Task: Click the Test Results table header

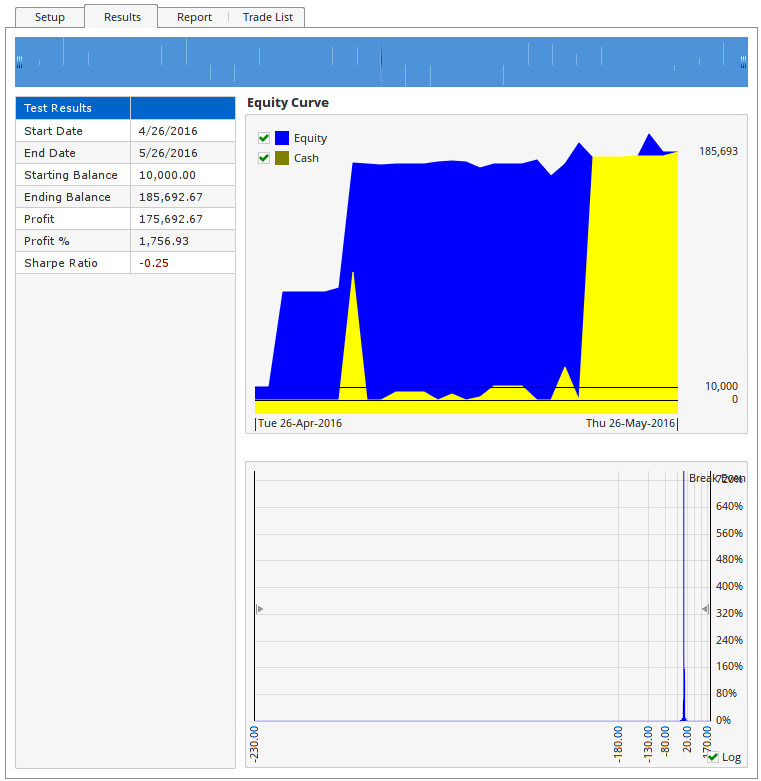Action: tap(73, 108)
